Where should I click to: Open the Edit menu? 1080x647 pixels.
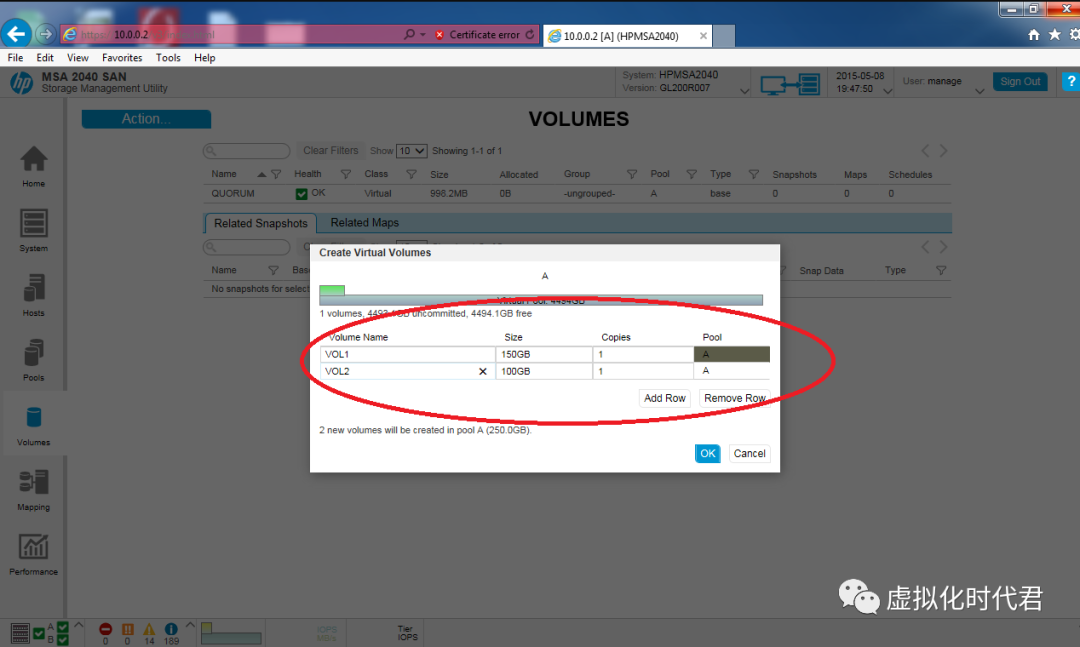[x=45, y=58]
